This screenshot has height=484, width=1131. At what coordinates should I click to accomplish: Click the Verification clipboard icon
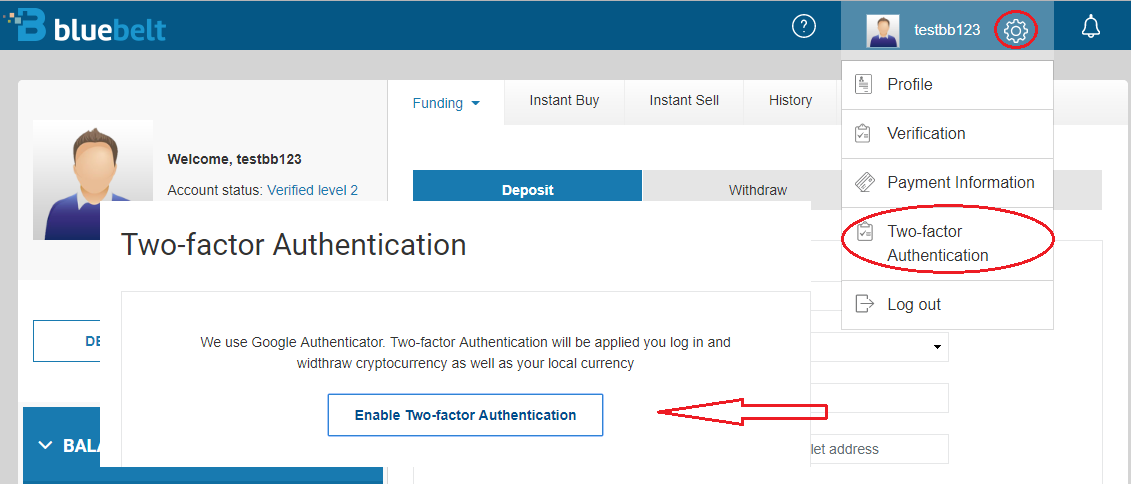point(863,133)
